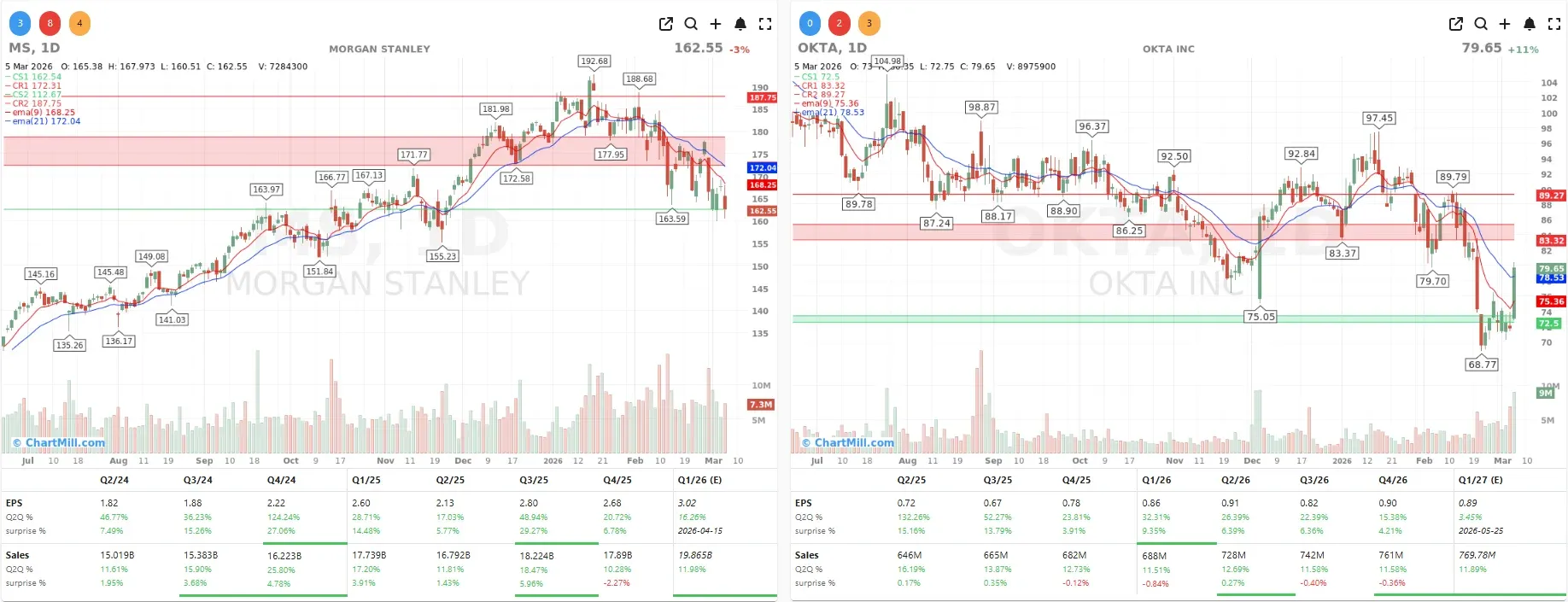1568x602 pixels.
Task: Click the magnifier icon on the MS chart
Action: 691,24
